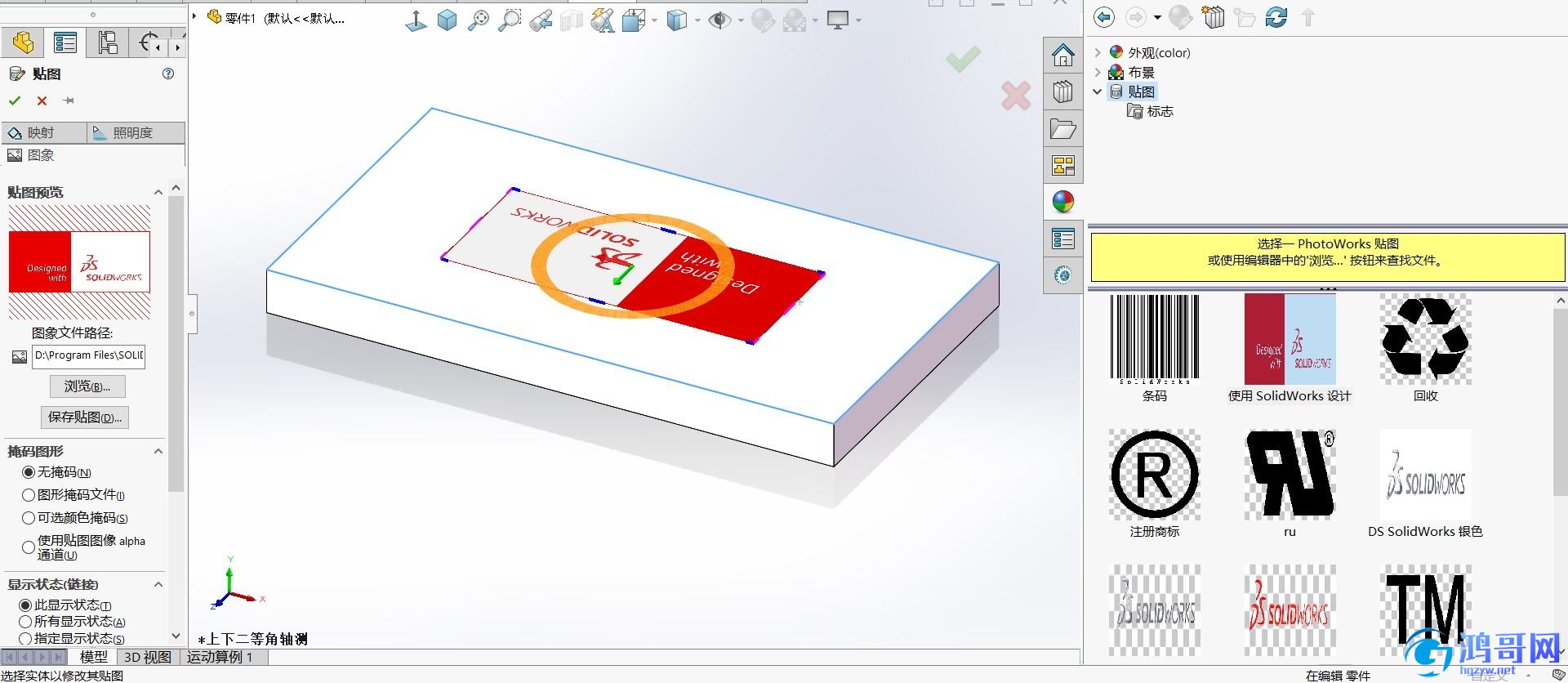Switch to the 照明度 tab
This screenshot has width=1568, height=683.
coord(136,132)
